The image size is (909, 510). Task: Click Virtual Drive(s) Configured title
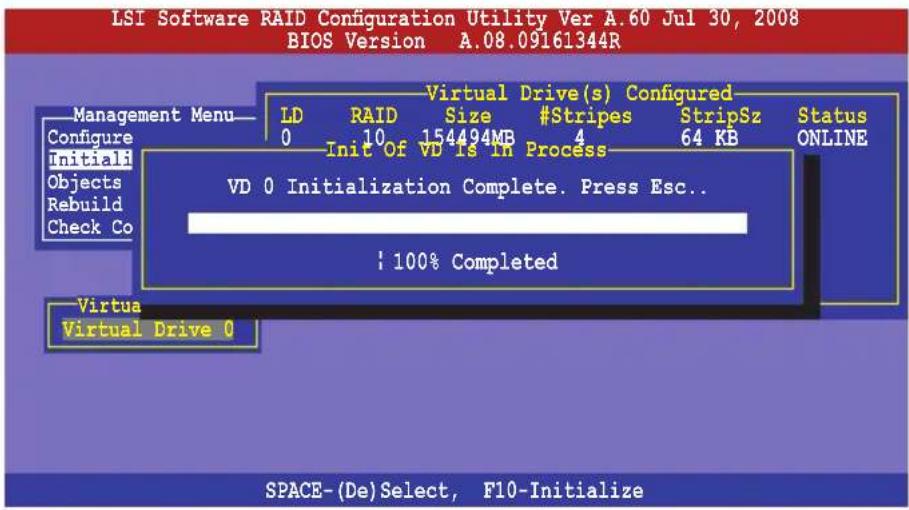click(x=579, y=93)
